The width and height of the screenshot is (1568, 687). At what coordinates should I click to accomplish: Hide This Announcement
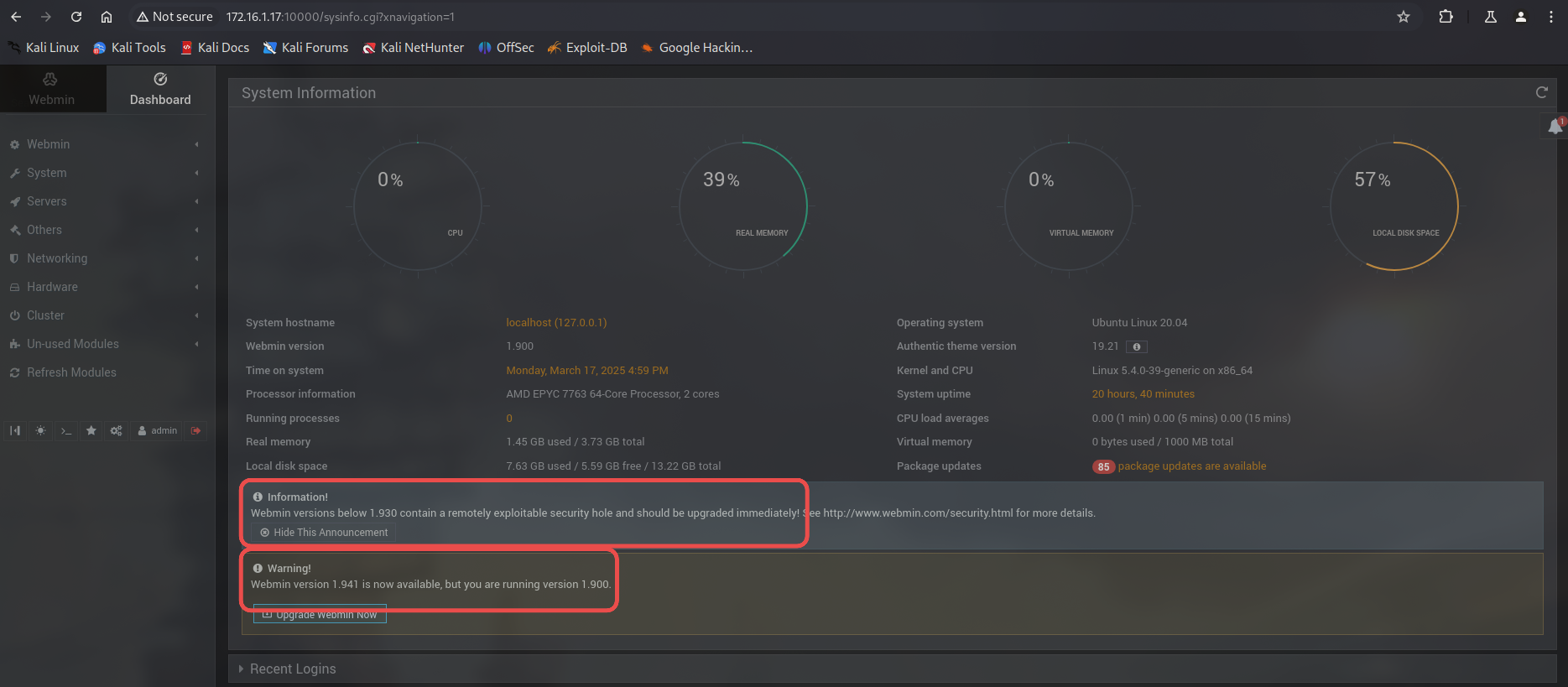coord(324,533)
